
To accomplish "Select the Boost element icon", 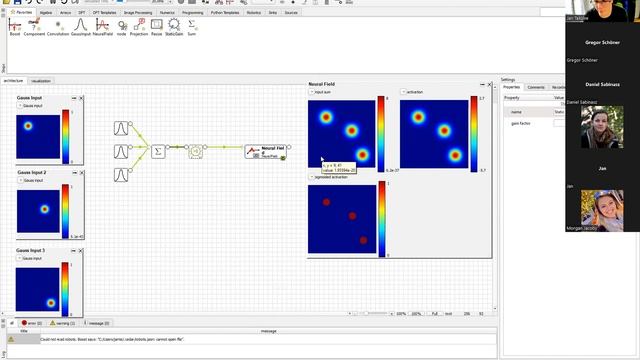I will click(x=15, y=25).
